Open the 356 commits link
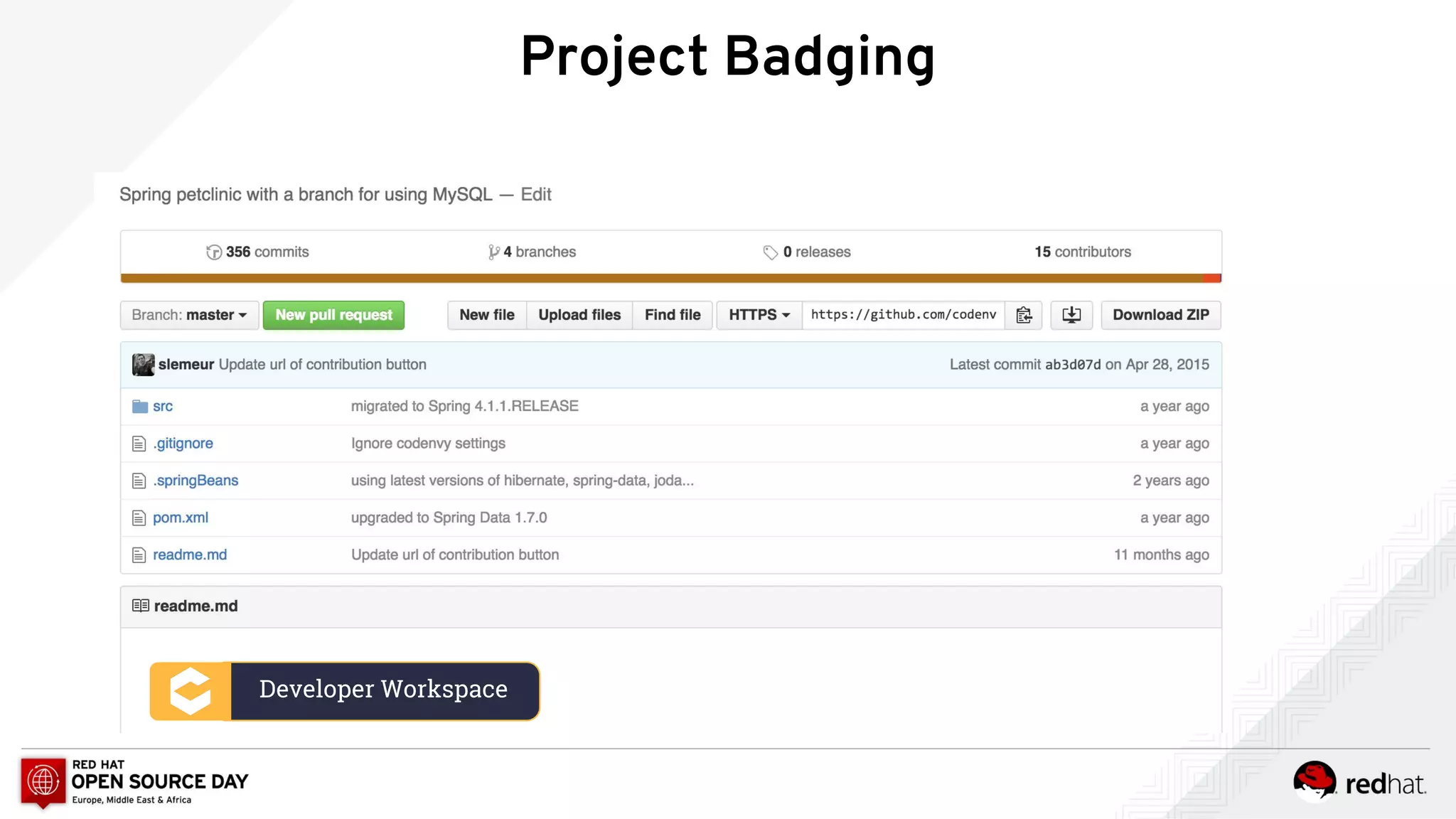Viewport: 1456px width, 819px height. click(257, 252)
